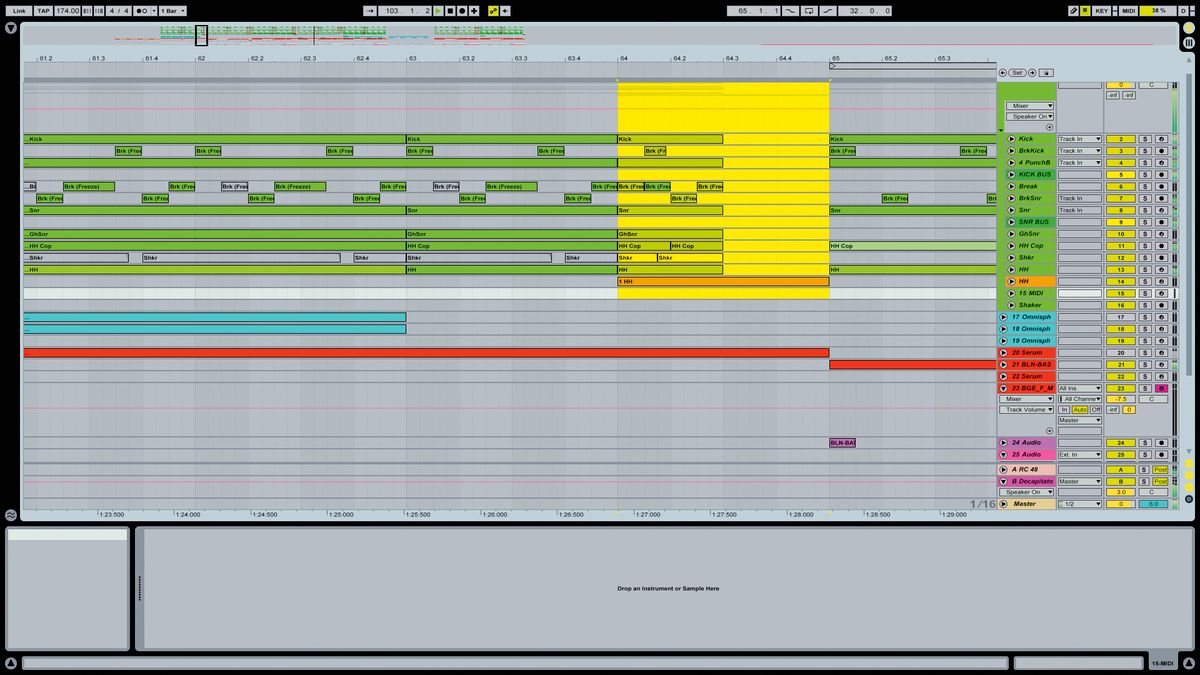1200x675 pixels.
Task: Click the arrangement Record button
Action: (x=462, y=10)
